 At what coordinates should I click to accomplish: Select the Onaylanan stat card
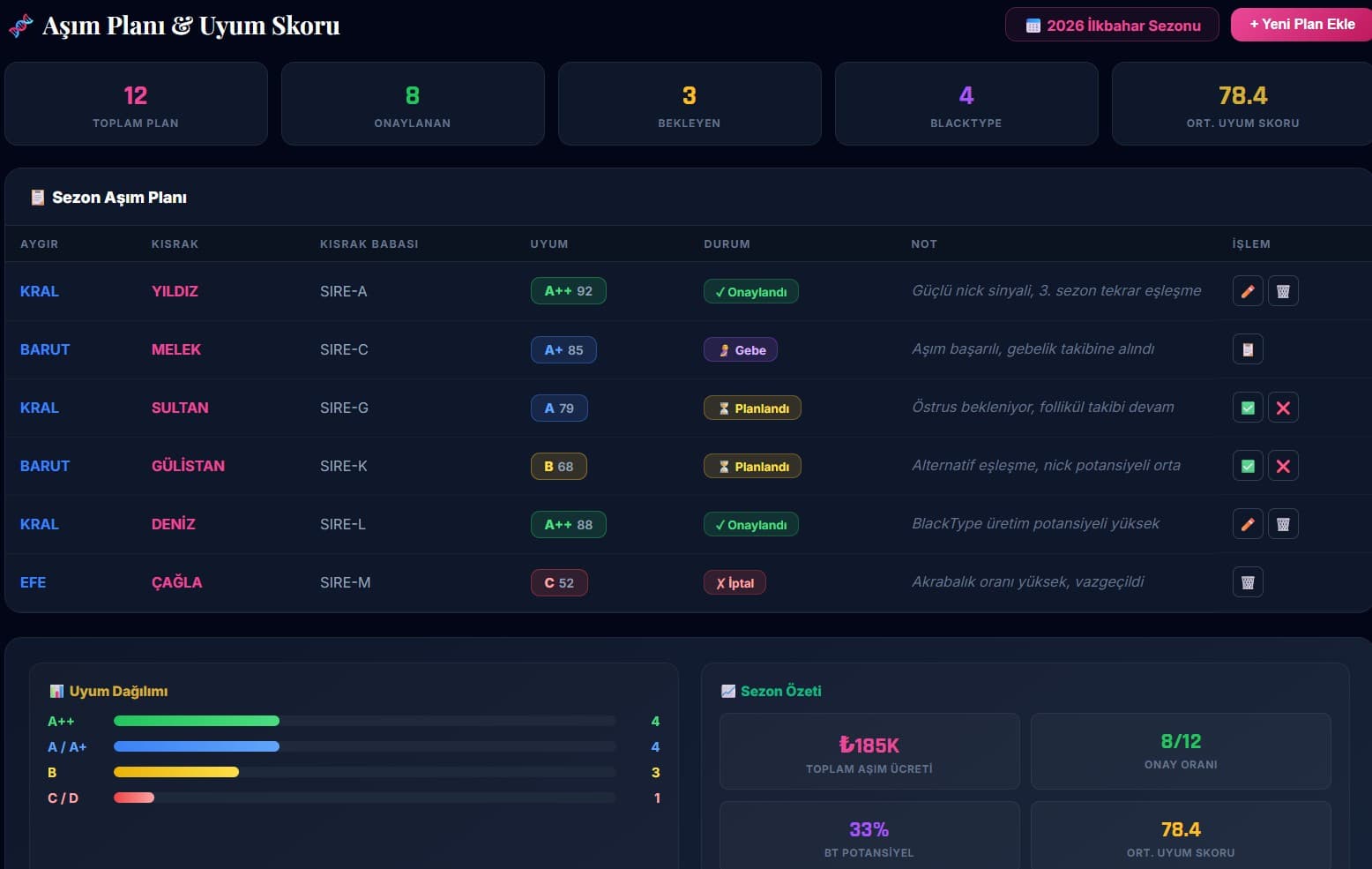[x=412, y=104]
